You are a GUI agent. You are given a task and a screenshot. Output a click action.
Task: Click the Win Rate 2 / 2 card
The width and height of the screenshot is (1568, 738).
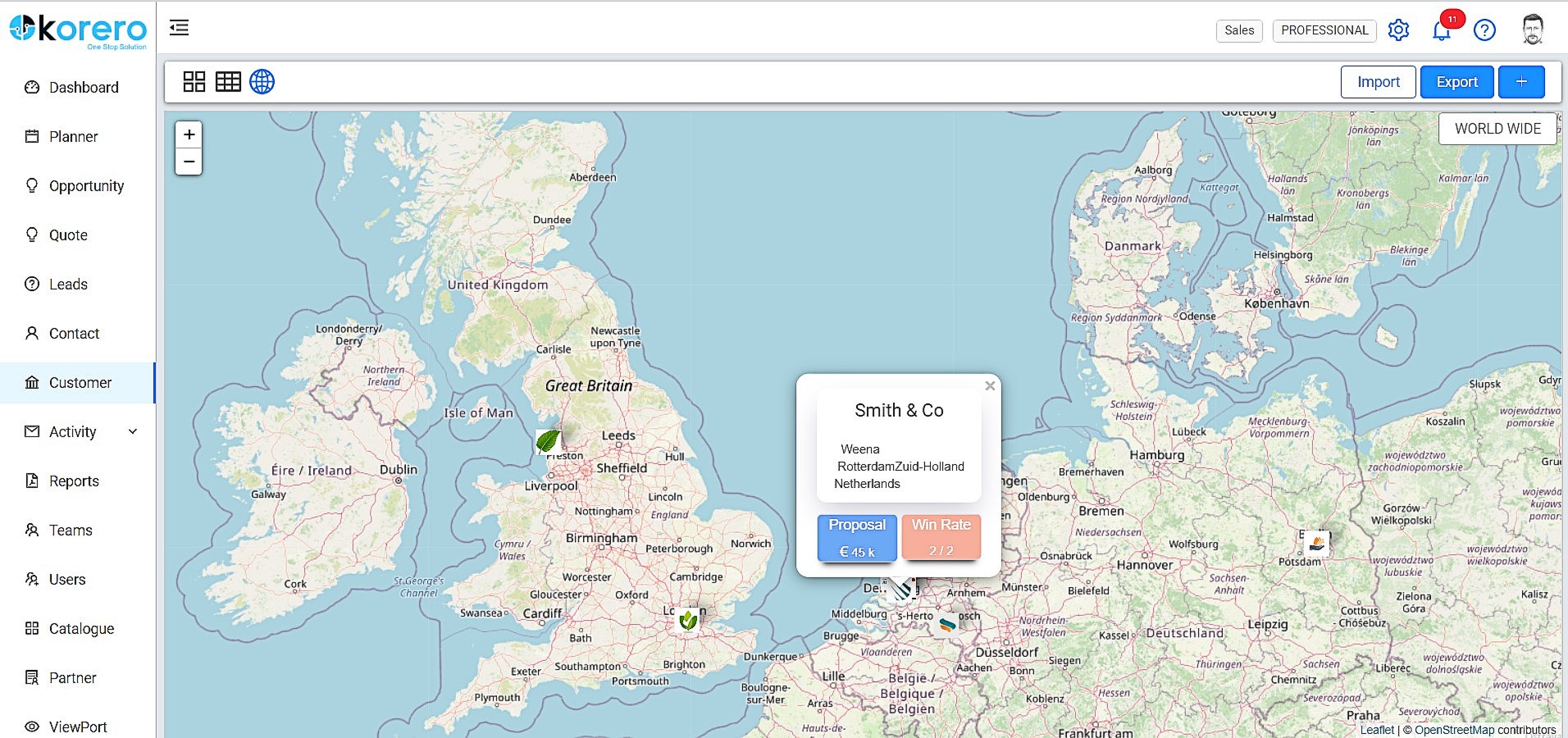(x=941, y=537)
